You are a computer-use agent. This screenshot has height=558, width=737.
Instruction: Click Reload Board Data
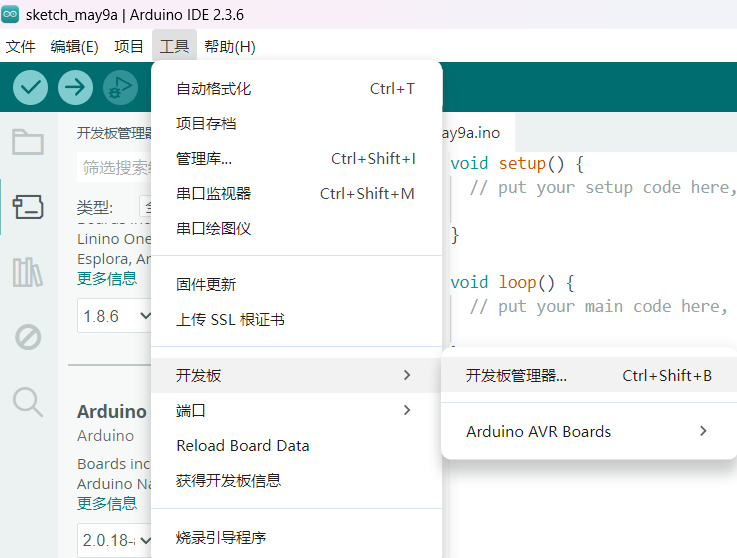click(x=297, y=446)
